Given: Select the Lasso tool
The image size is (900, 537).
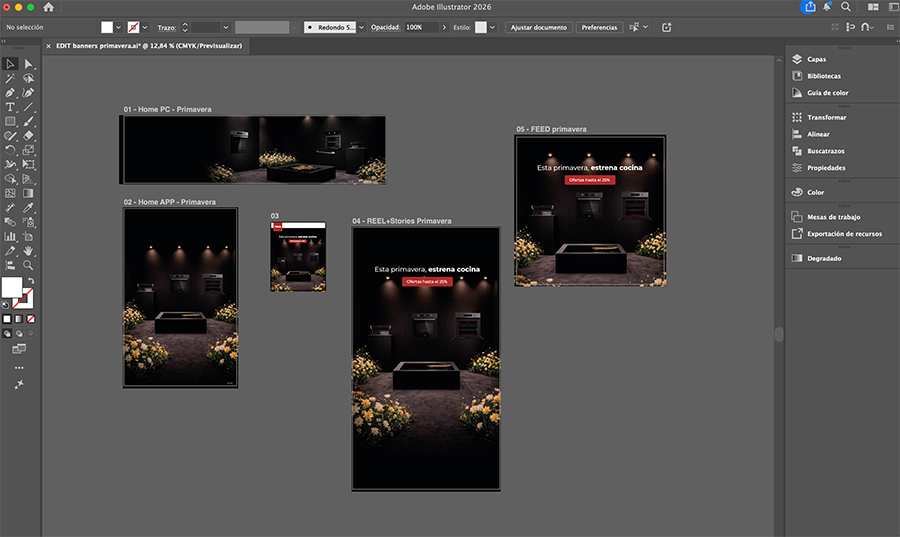Looking at the screenshot, I should pos(28,78).
